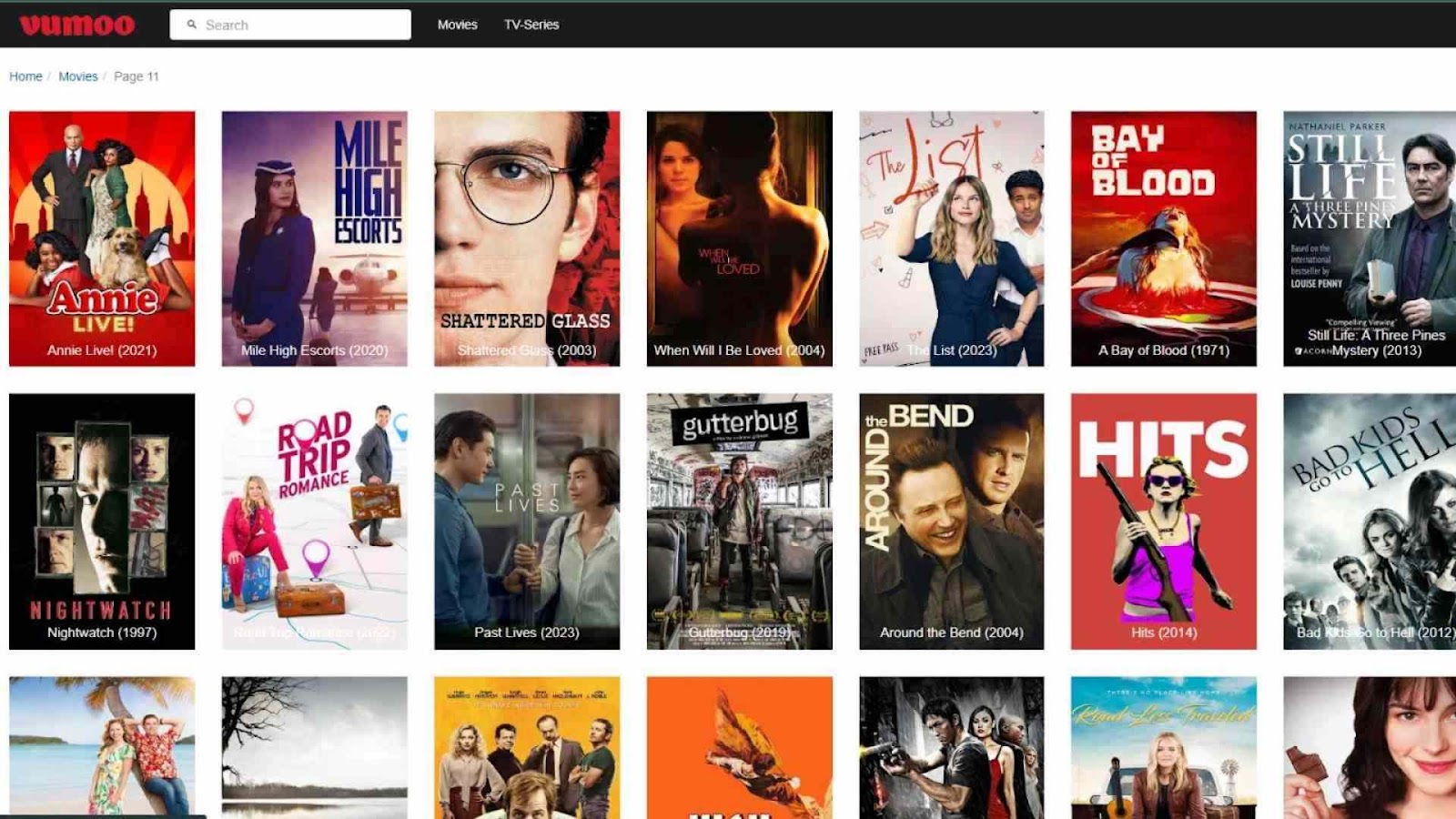
Task: Open the Road Less Traveled poster
Action: (1164, 747)
